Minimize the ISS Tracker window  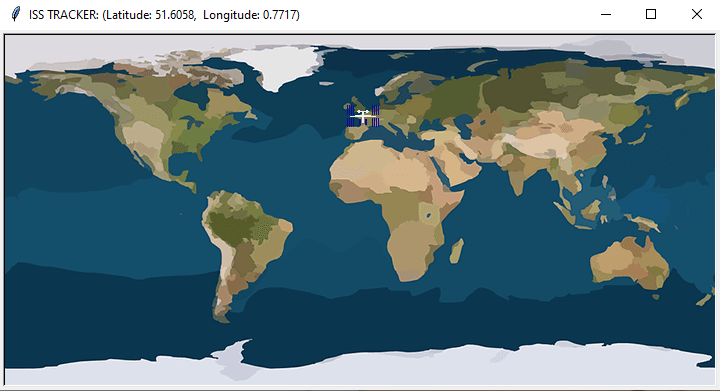[x=606, y=14]
